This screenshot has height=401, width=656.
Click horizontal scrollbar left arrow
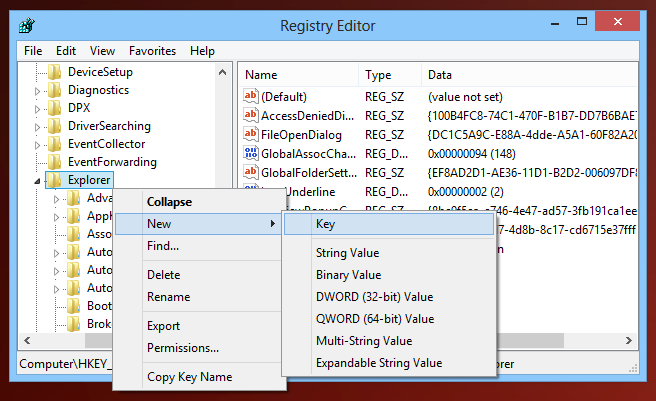pos(27,341)
